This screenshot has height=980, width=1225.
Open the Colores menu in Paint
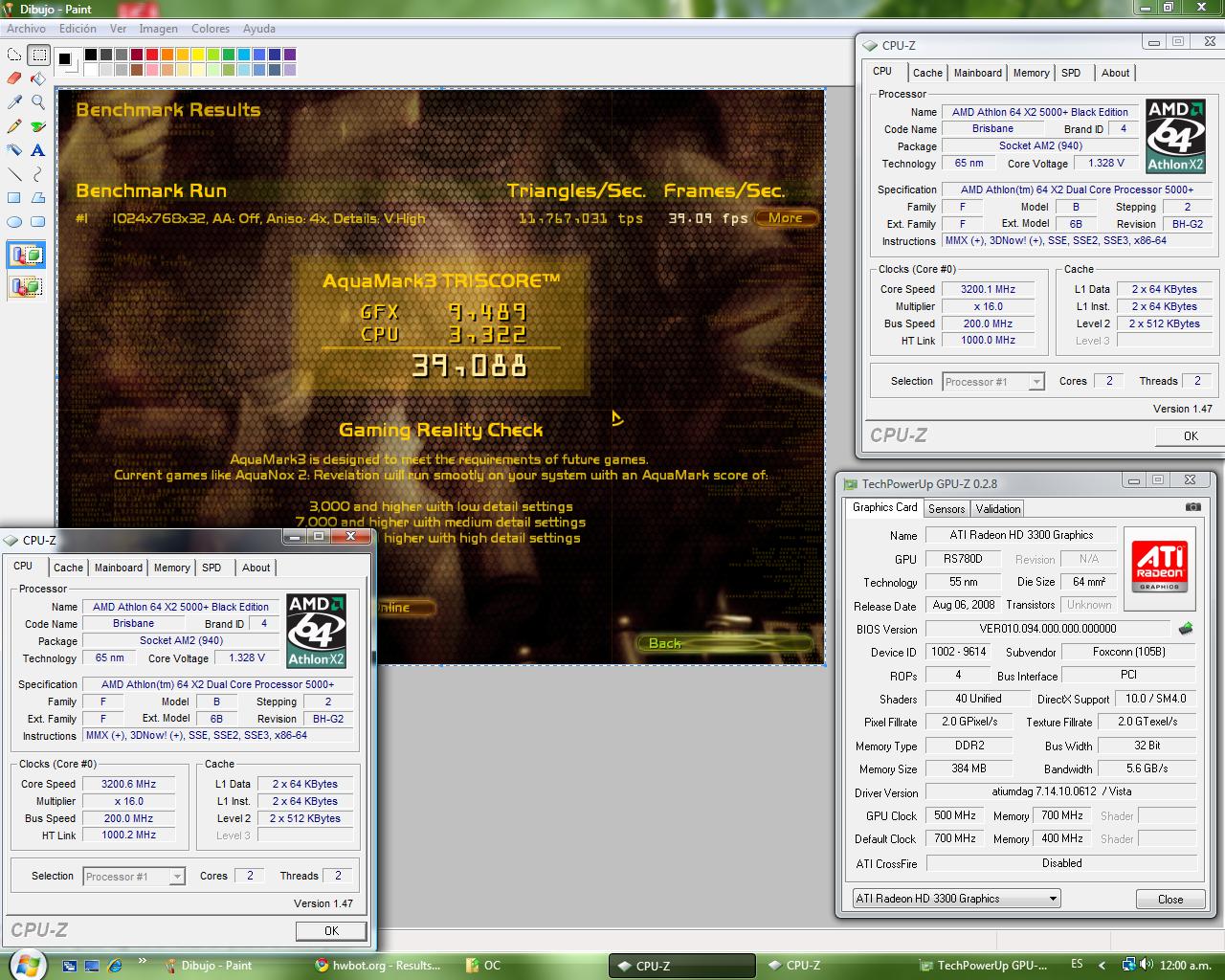pyautogui.click(x=211, y=29)
